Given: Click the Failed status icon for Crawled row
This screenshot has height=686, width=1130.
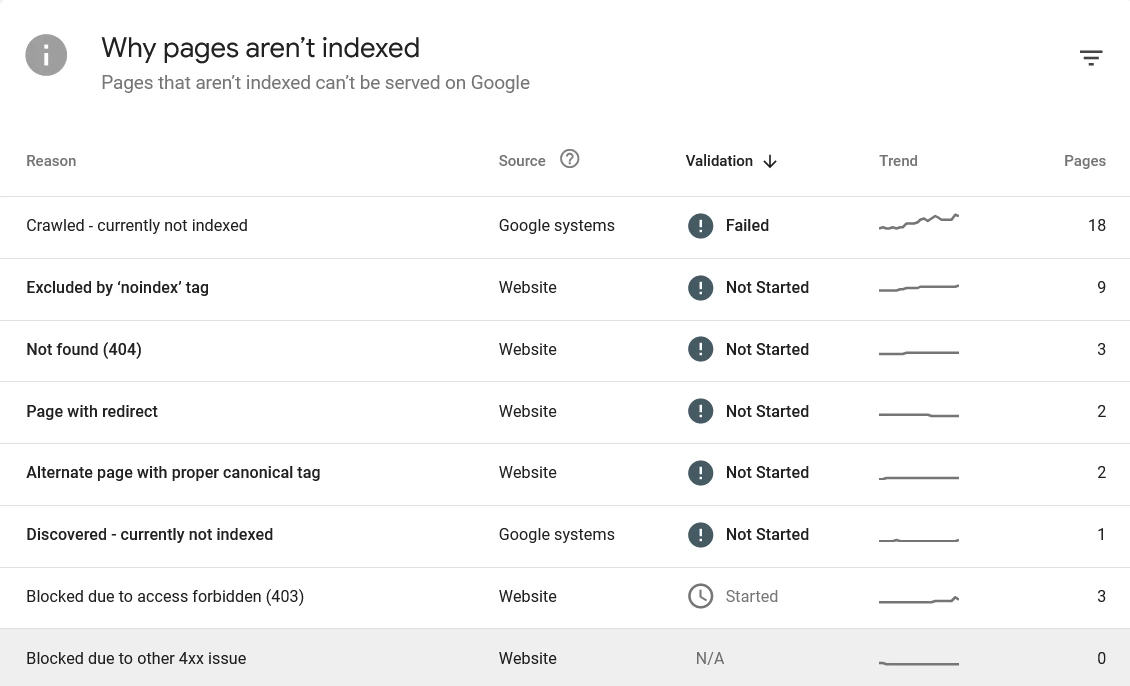Looking at the screenshot, I should pyautogui.click(x=700, y=226).
